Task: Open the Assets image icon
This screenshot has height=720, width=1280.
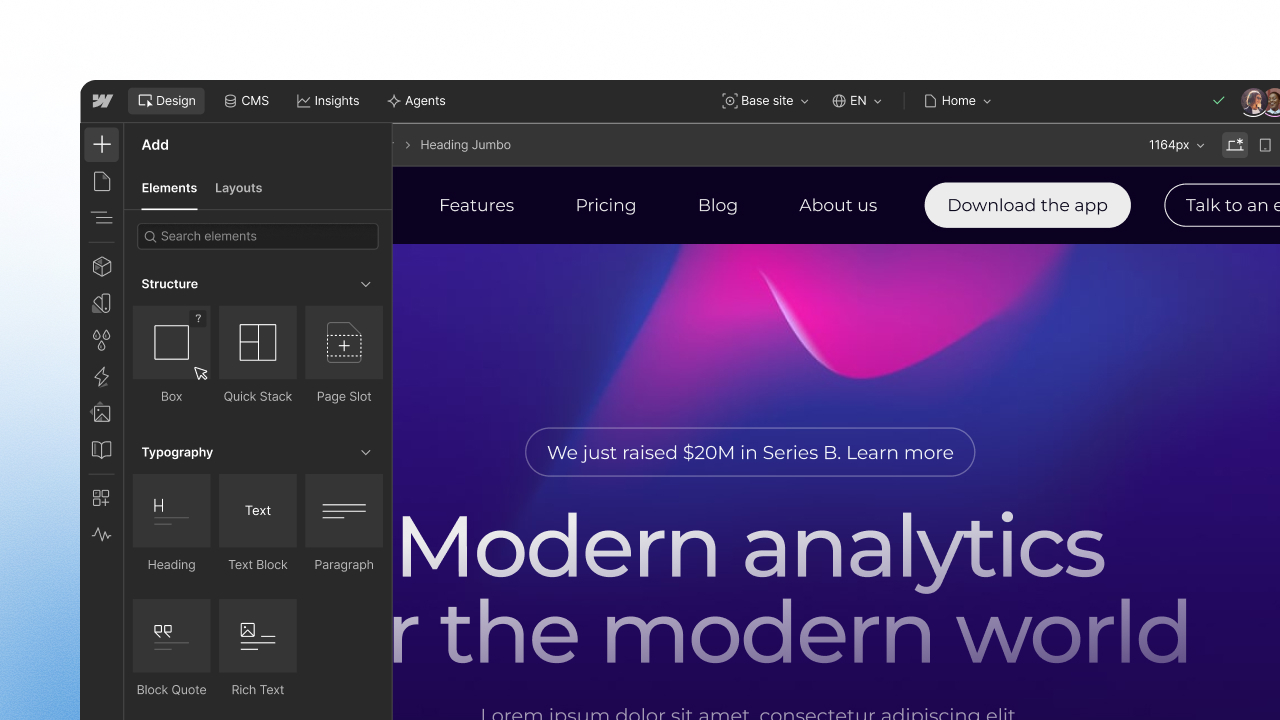Action: coord(102,413)
